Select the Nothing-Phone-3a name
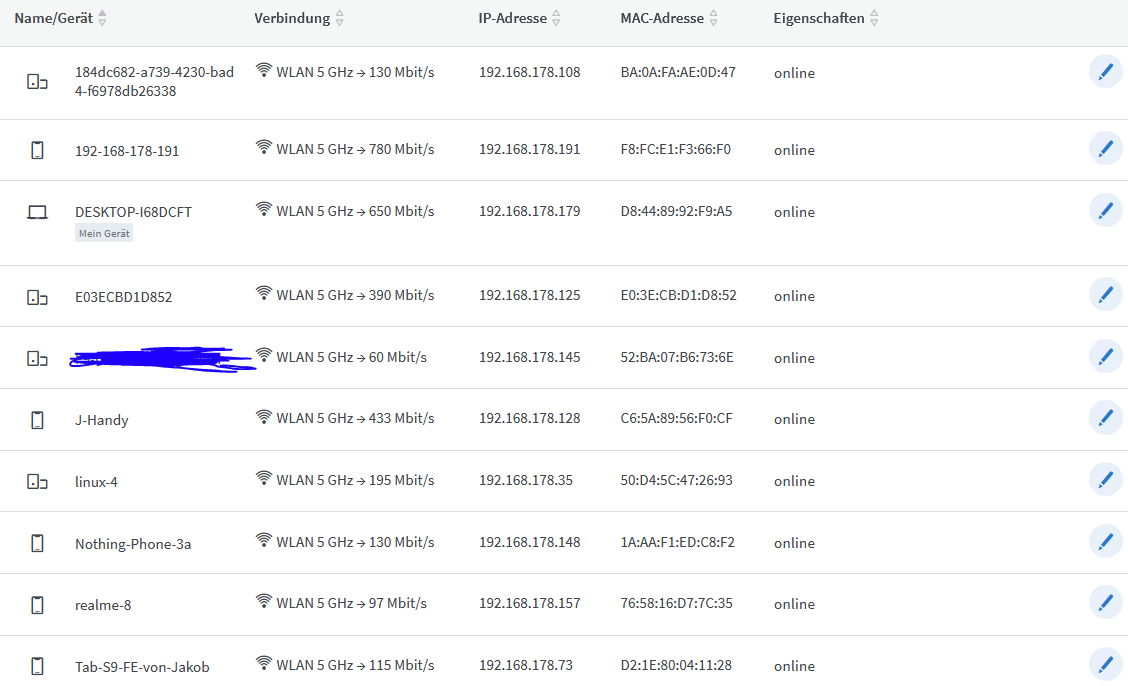 [133, 544]
